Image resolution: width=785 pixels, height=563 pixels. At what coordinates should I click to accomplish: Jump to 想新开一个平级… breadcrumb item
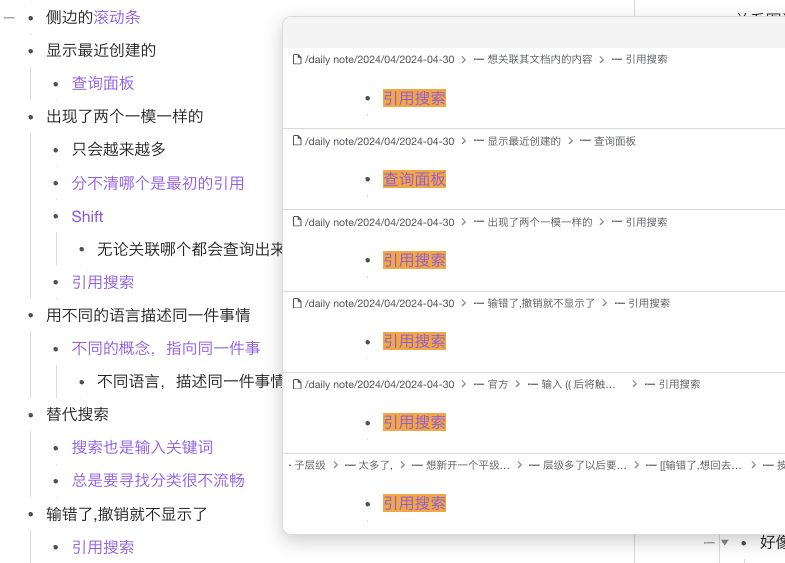[x=468, y=465]
